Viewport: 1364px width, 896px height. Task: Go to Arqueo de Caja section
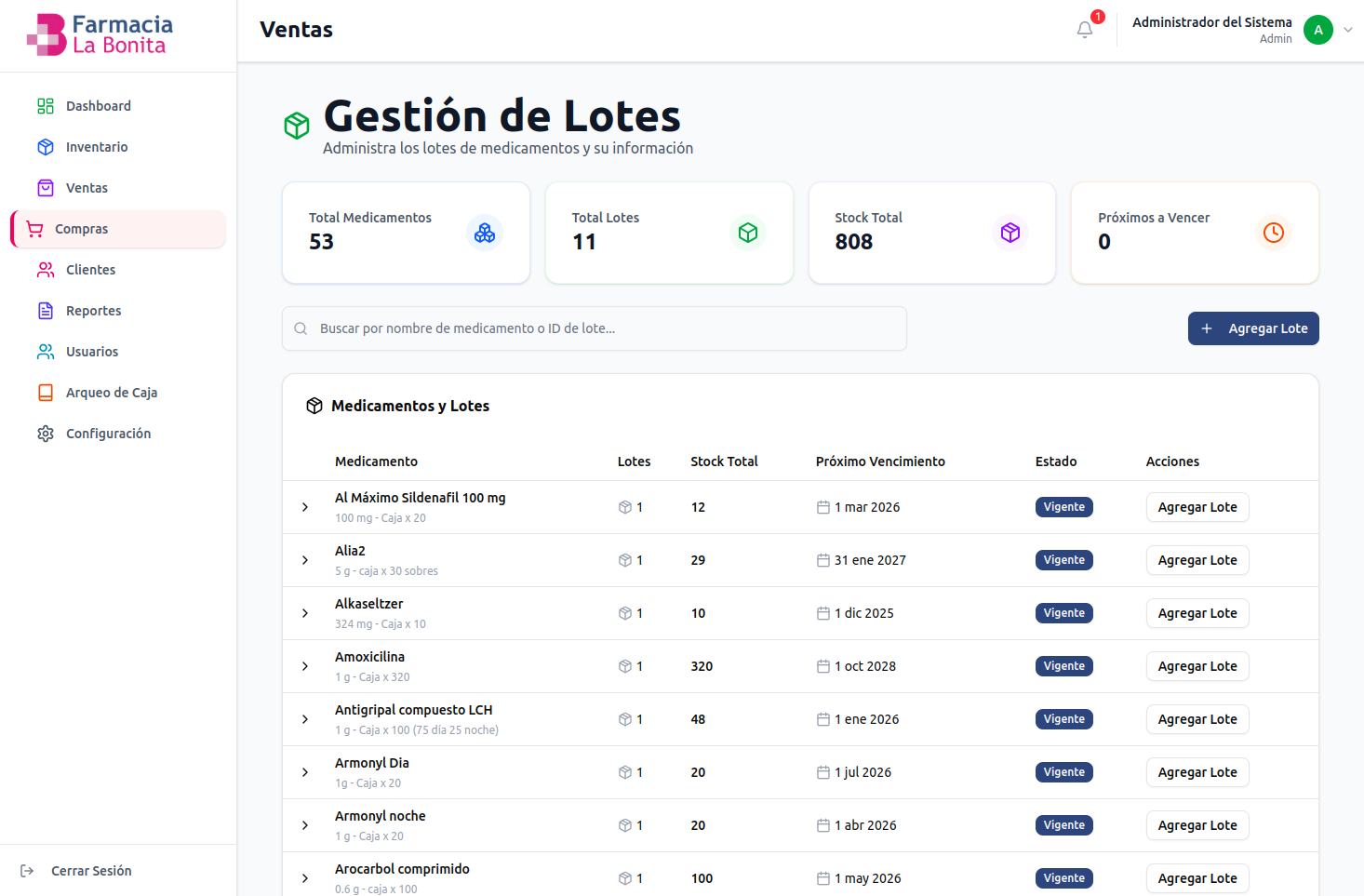coord(111,393)
